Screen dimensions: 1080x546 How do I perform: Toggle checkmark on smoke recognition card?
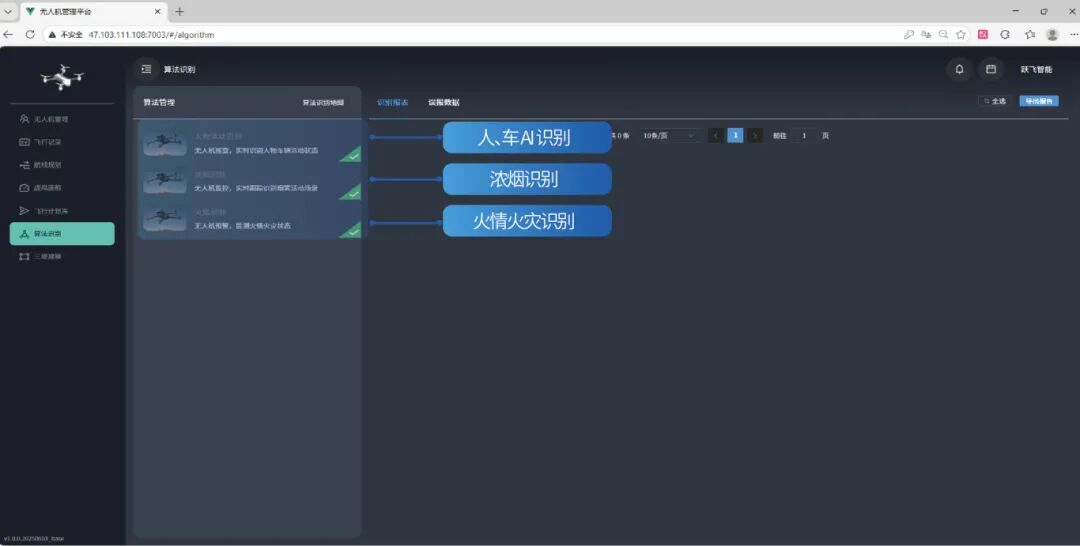pyautogui.click(x=351, y=192)
